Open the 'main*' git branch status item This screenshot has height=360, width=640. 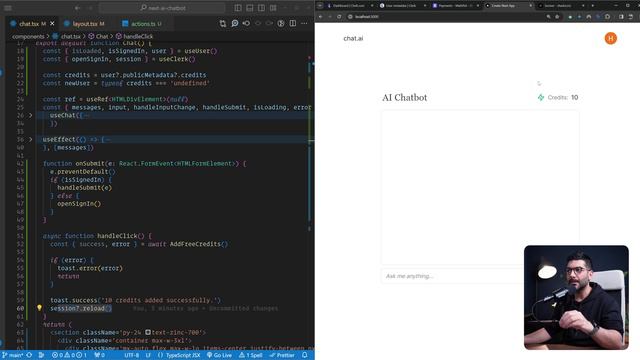pyautogui.click(x=12, y=355)
